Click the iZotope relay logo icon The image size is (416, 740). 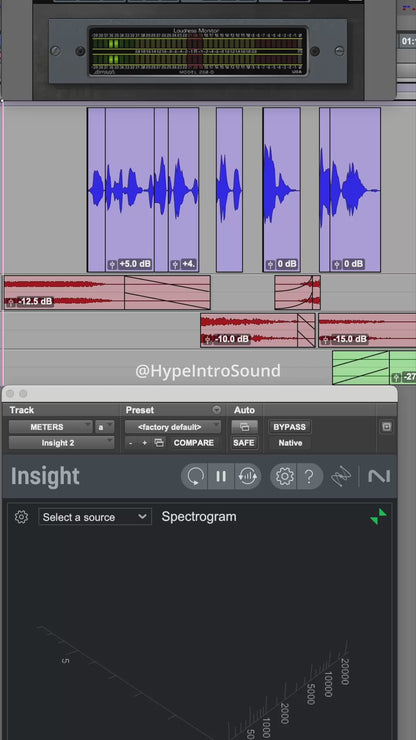[x=341, y=476]
